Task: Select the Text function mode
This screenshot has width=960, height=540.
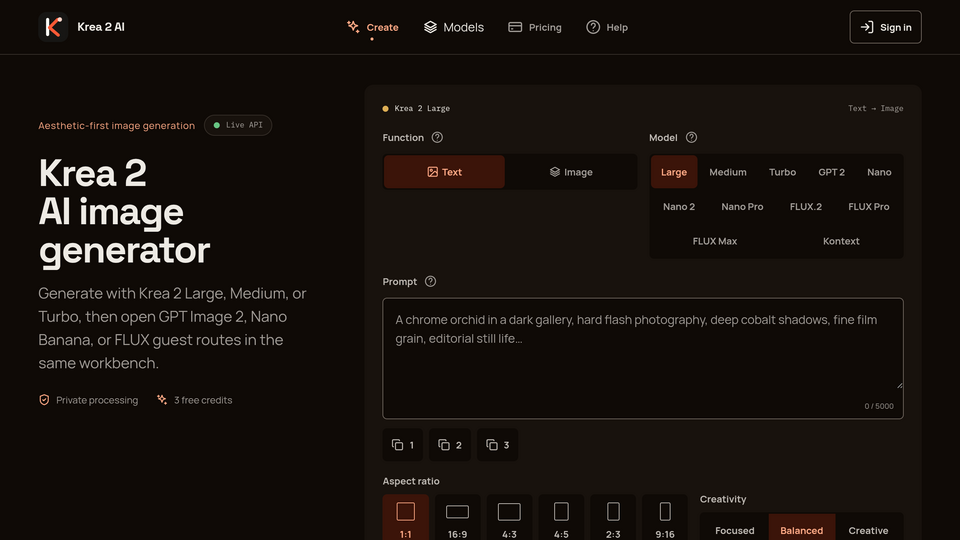Action: [x=444, y=172]
